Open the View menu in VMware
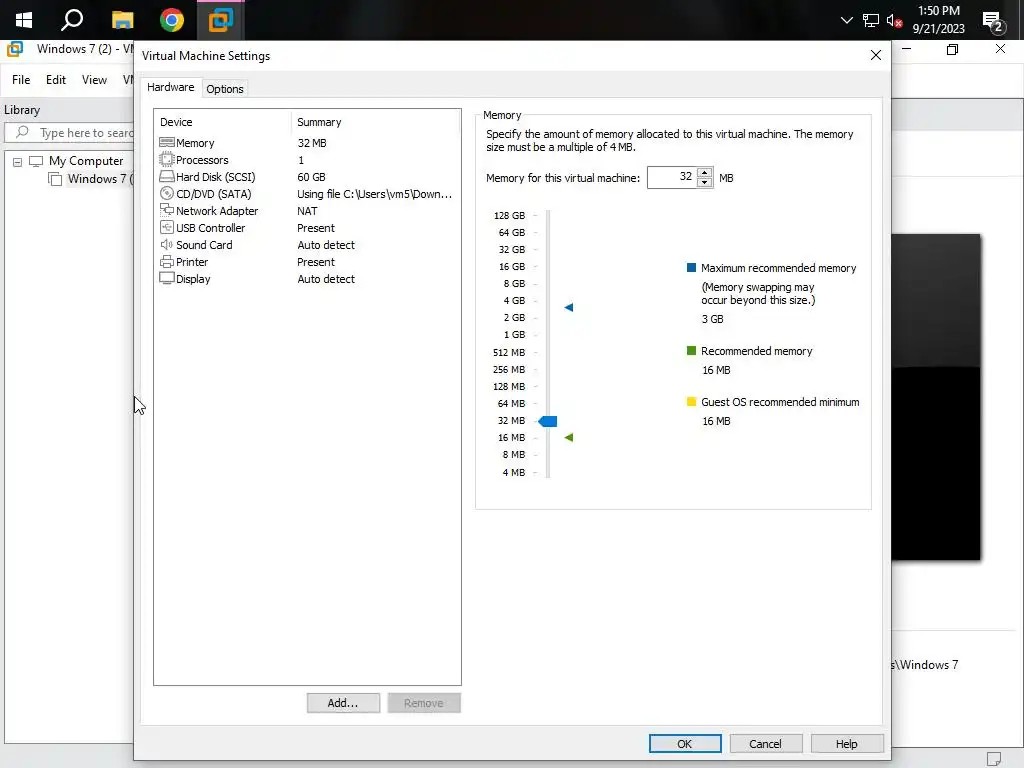 (94, 80)
